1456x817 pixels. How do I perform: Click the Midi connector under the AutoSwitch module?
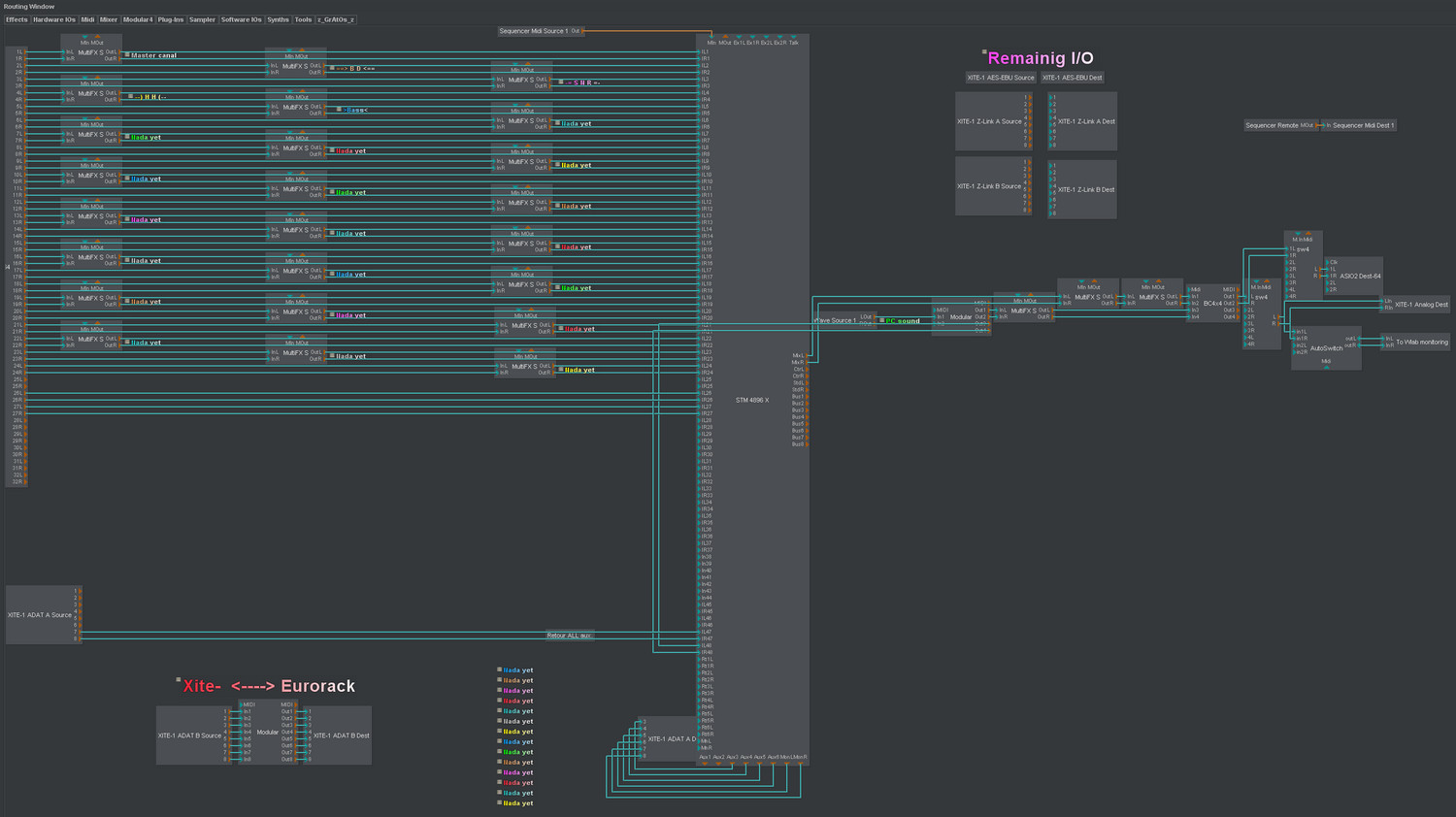tap(1327, 365)
